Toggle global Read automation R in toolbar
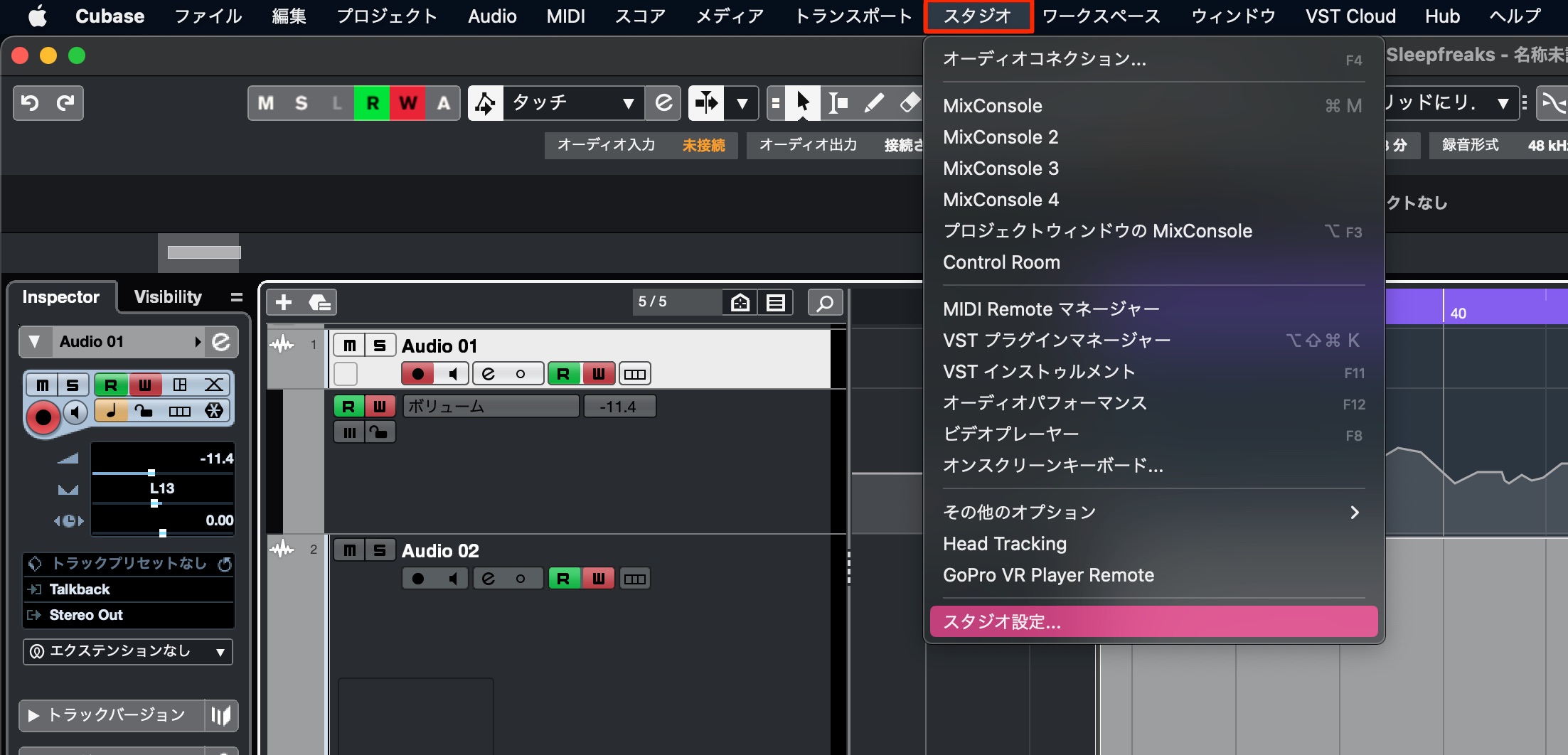This screenshot has height=755, width=1568. (373, 104)
